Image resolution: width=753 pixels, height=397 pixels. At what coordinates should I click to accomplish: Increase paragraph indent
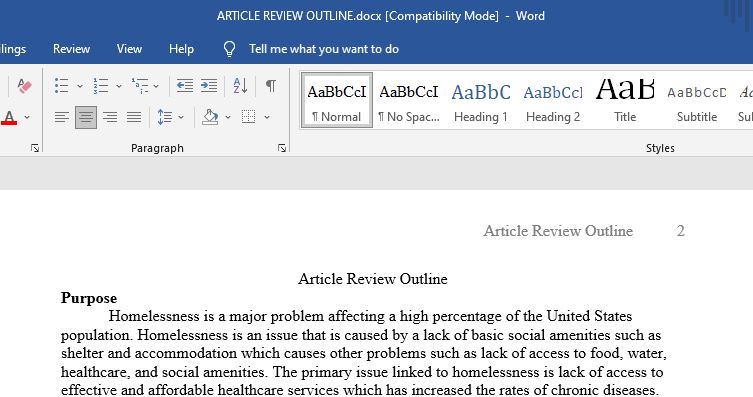click(209, 86)
